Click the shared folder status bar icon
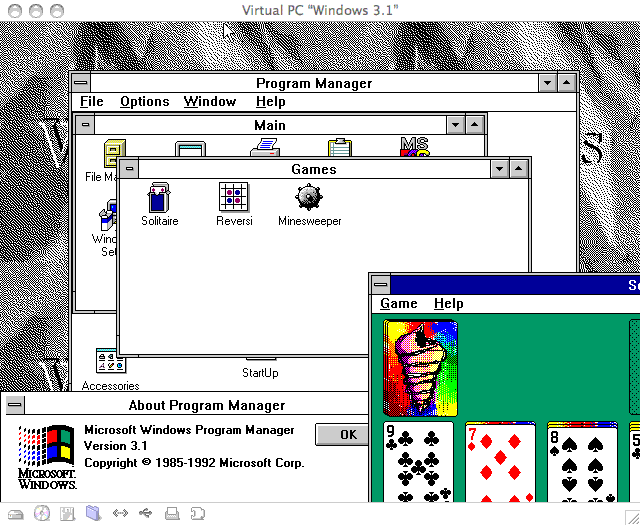The height and width of the screenshot is (525, 640). tap(94, 513)
